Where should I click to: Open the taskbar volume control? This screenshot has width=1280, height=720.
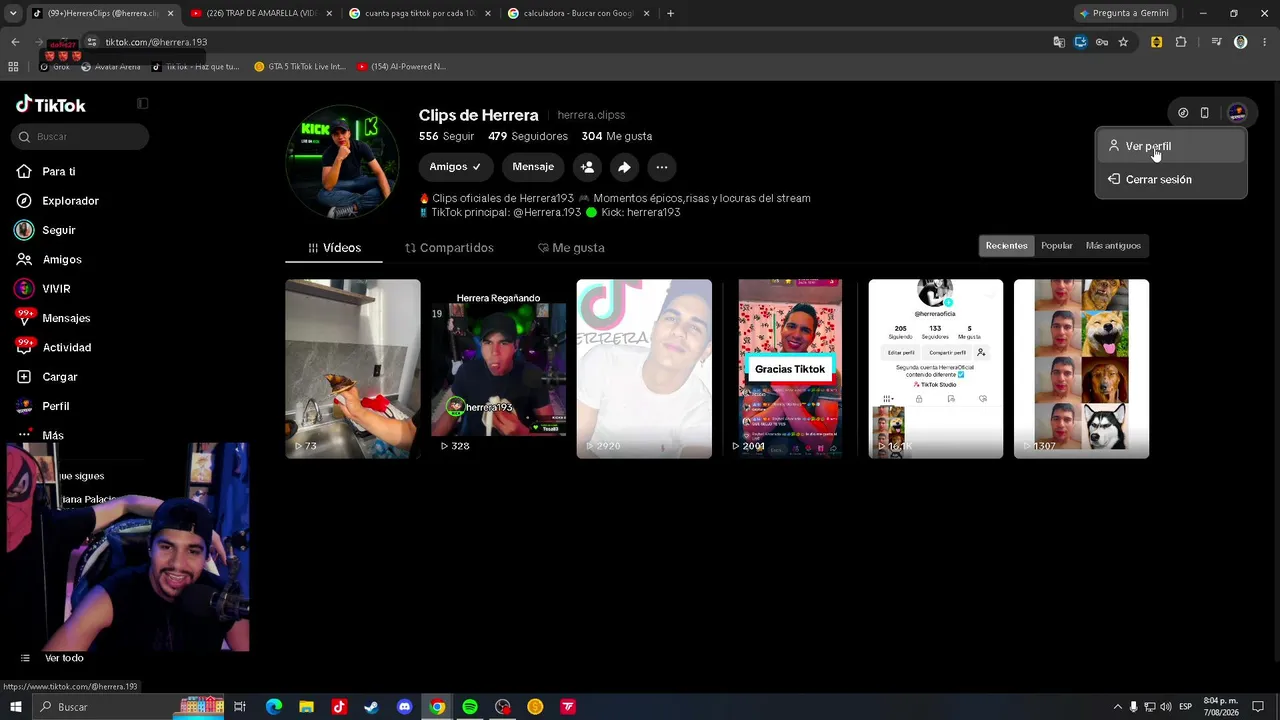pyautogui.click(x=1166, y=707)
